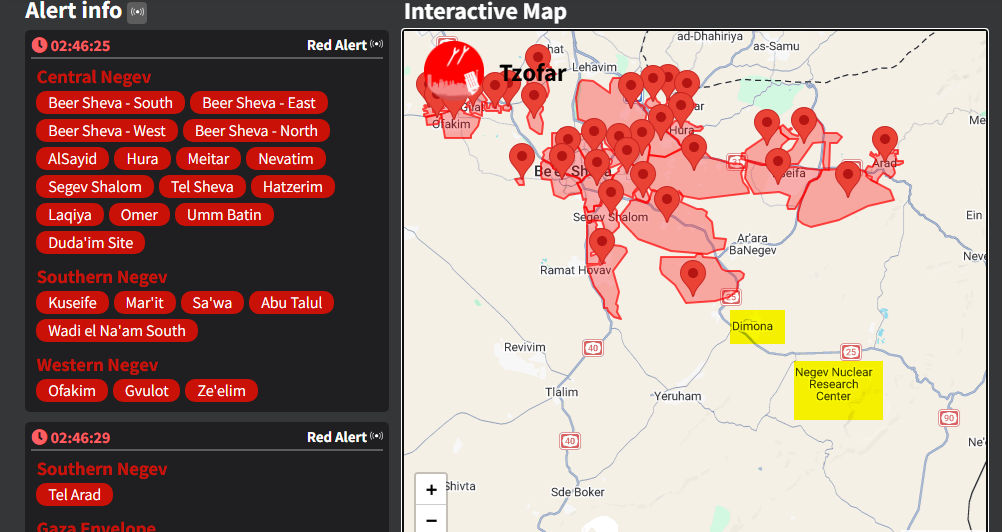Click the clock icon next to 02:46:29
Screen dimensions: 1002x532
point(40,437)
